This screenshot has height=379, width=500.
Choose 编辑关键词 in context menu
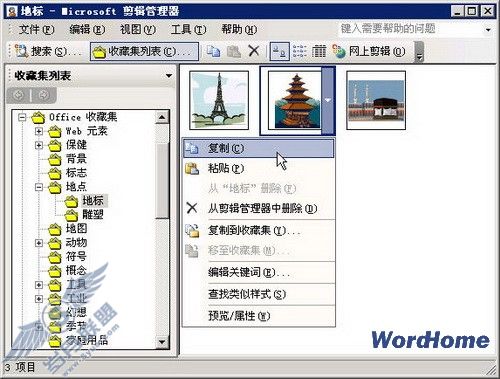tap(259, 273)
